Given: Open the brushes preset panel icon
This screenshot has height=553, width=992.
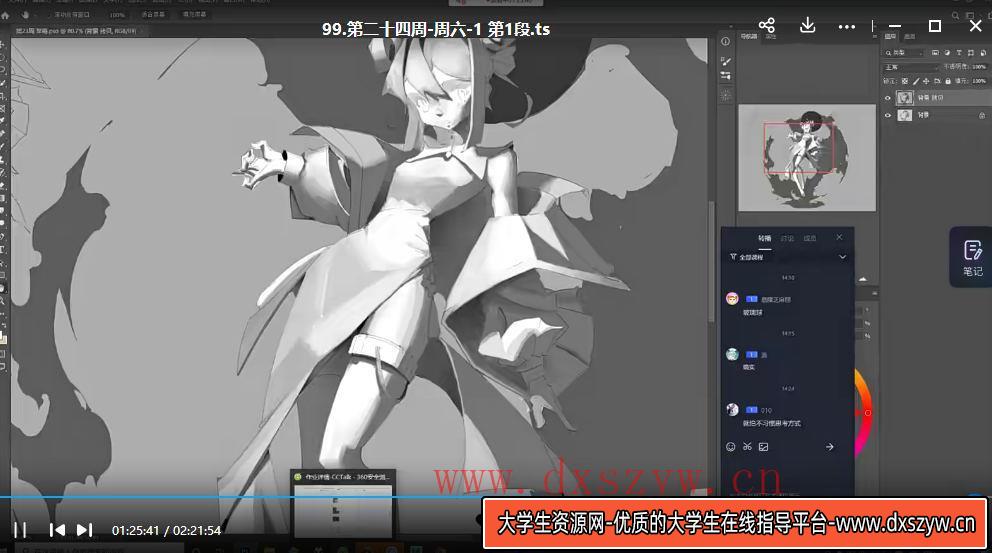Looking at the screenshot, I should 725,75.
